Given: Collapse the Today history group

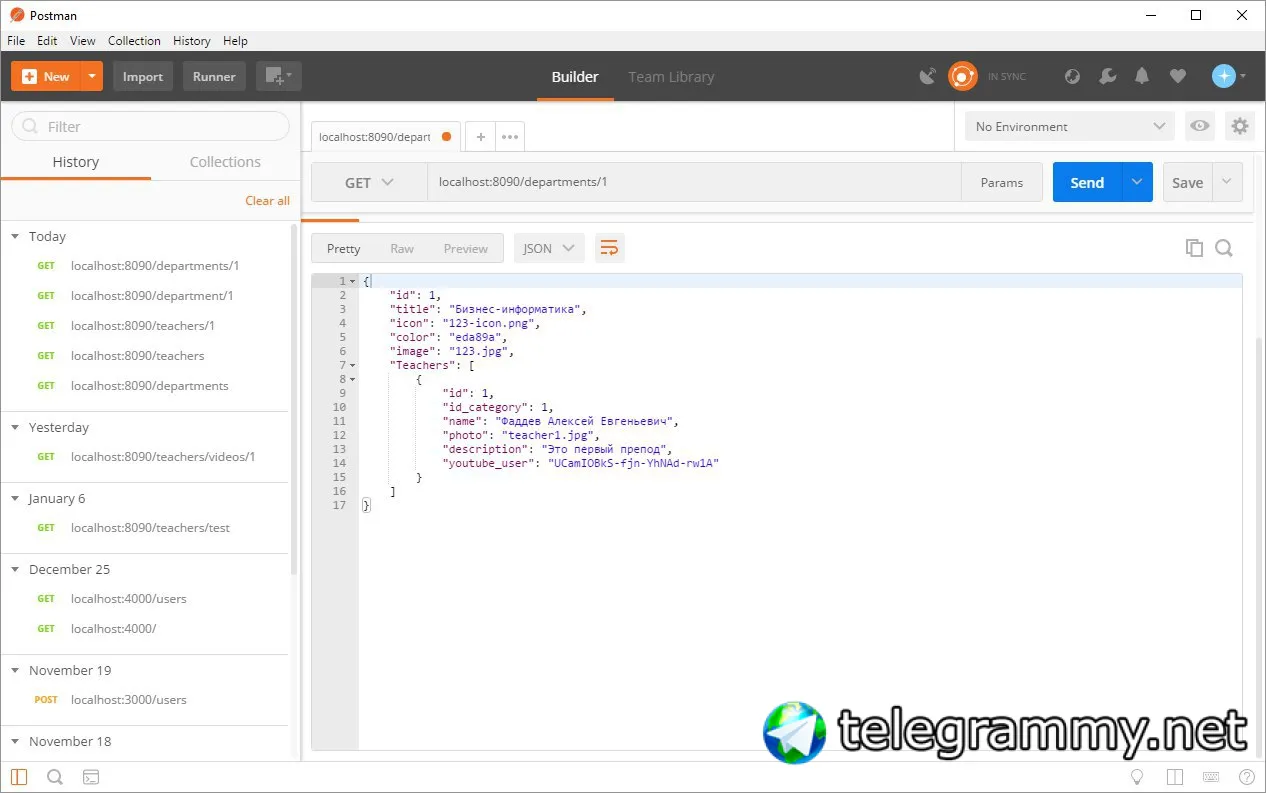Looking at the screenshot, I should (15, 237).
